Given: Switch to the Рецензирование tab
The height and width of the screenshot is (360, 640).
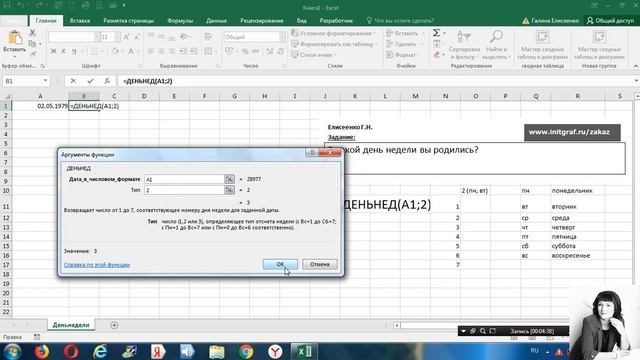Looking at the screenshot, I should [262, 20].
